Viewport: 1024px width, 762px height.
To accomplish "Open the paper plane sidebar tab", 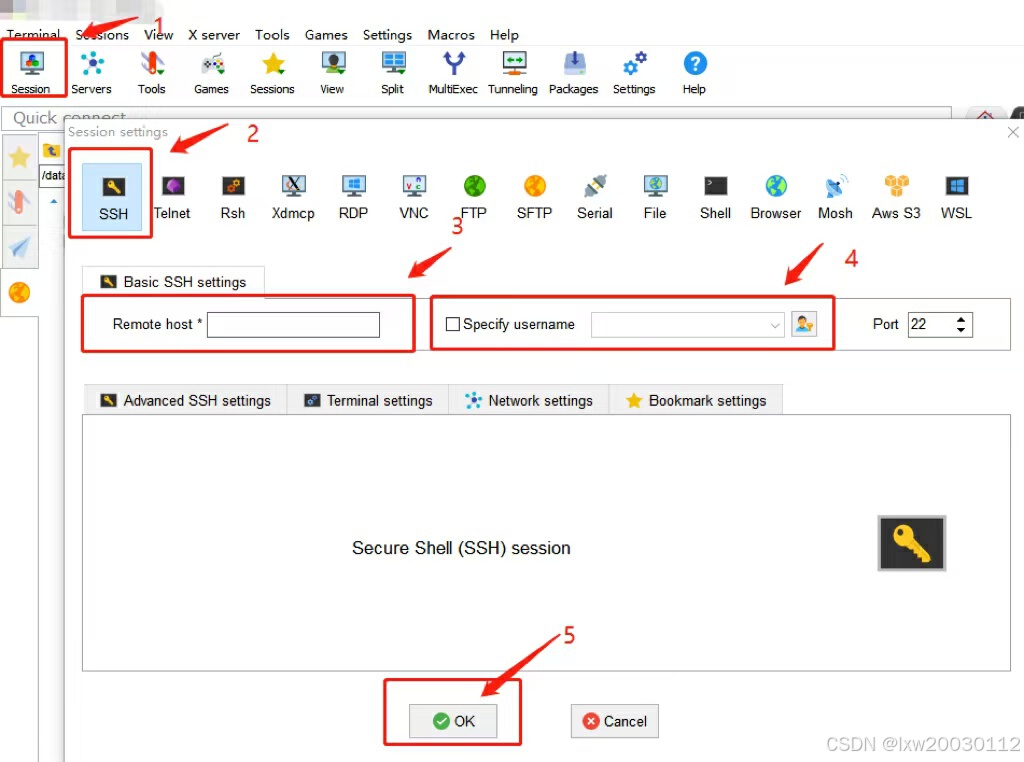I will tap(20, 247).
